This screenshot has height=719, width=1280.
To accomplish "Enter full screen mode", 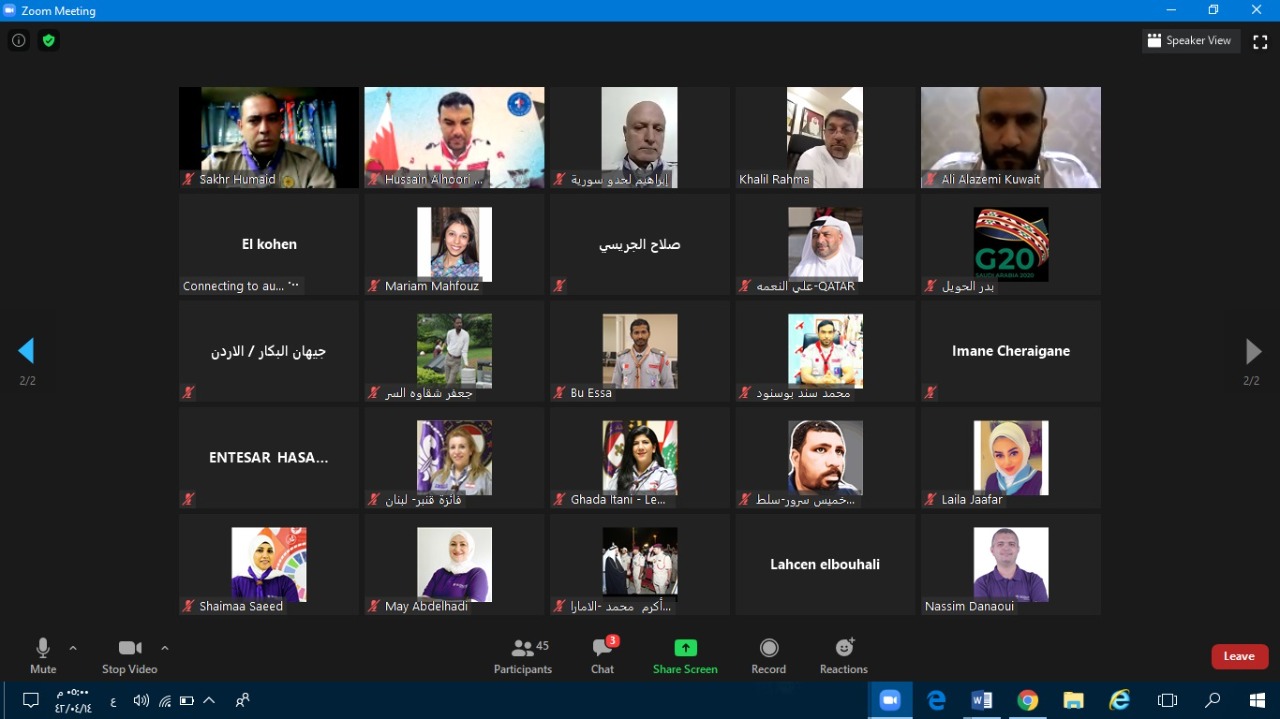I will tap(1259, 41).
